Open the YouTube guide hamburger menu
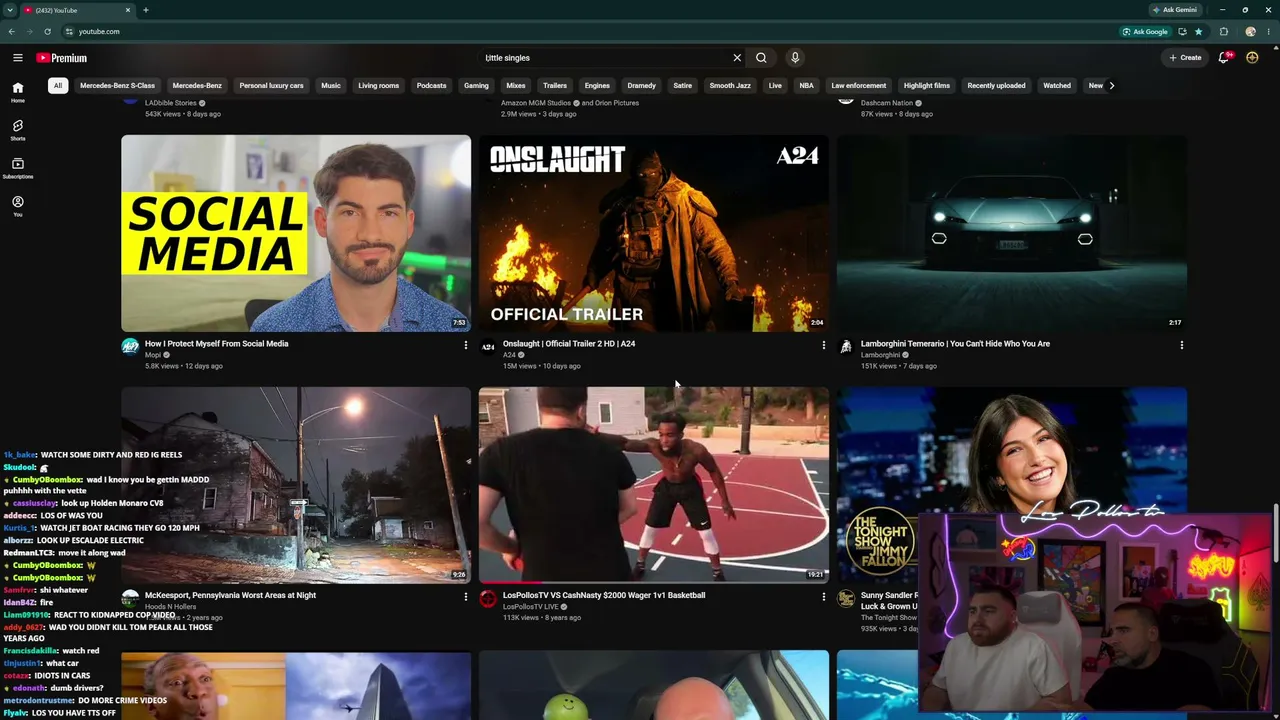 pos(18,58)
